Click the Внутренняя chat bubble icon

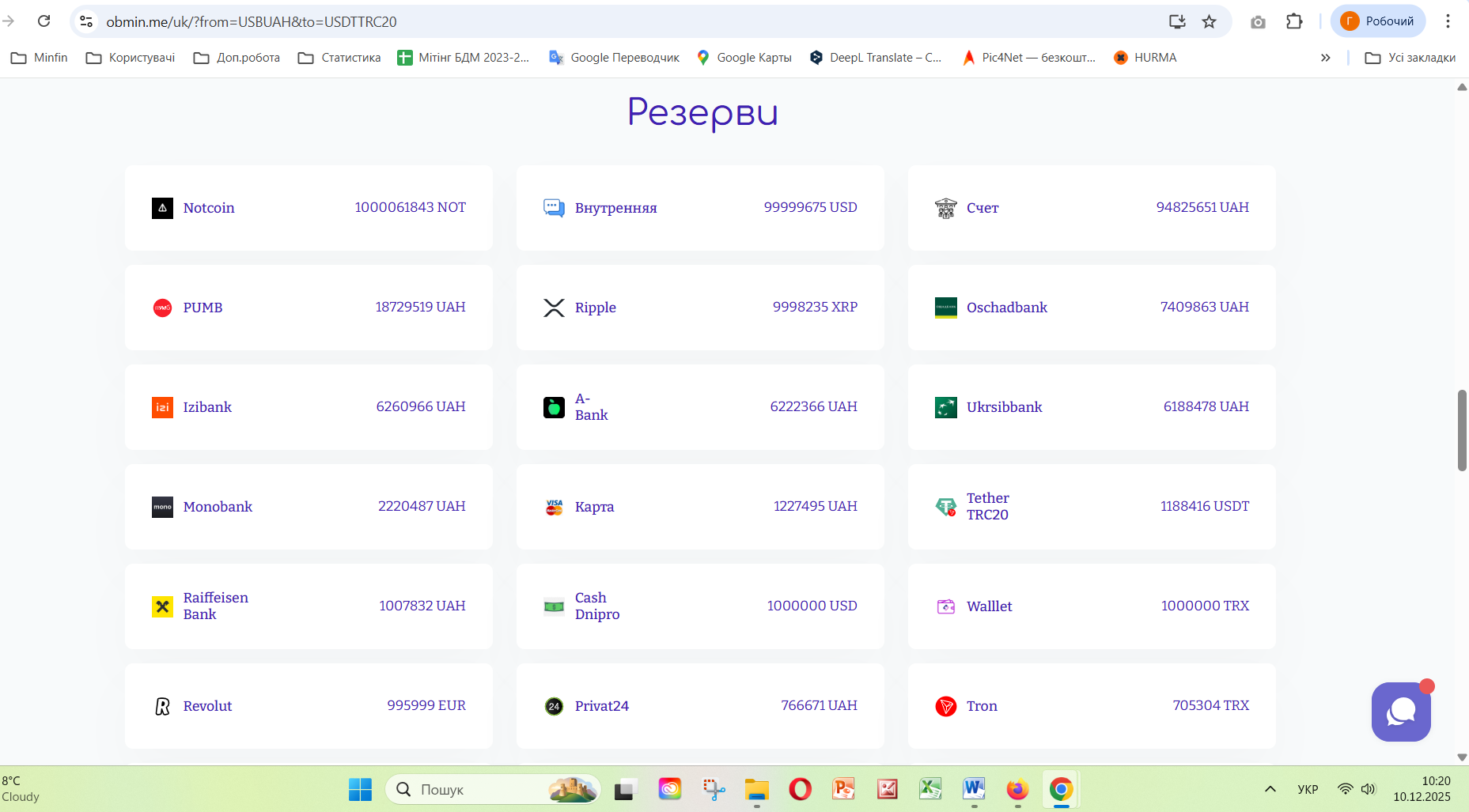(x=554, y=208)
